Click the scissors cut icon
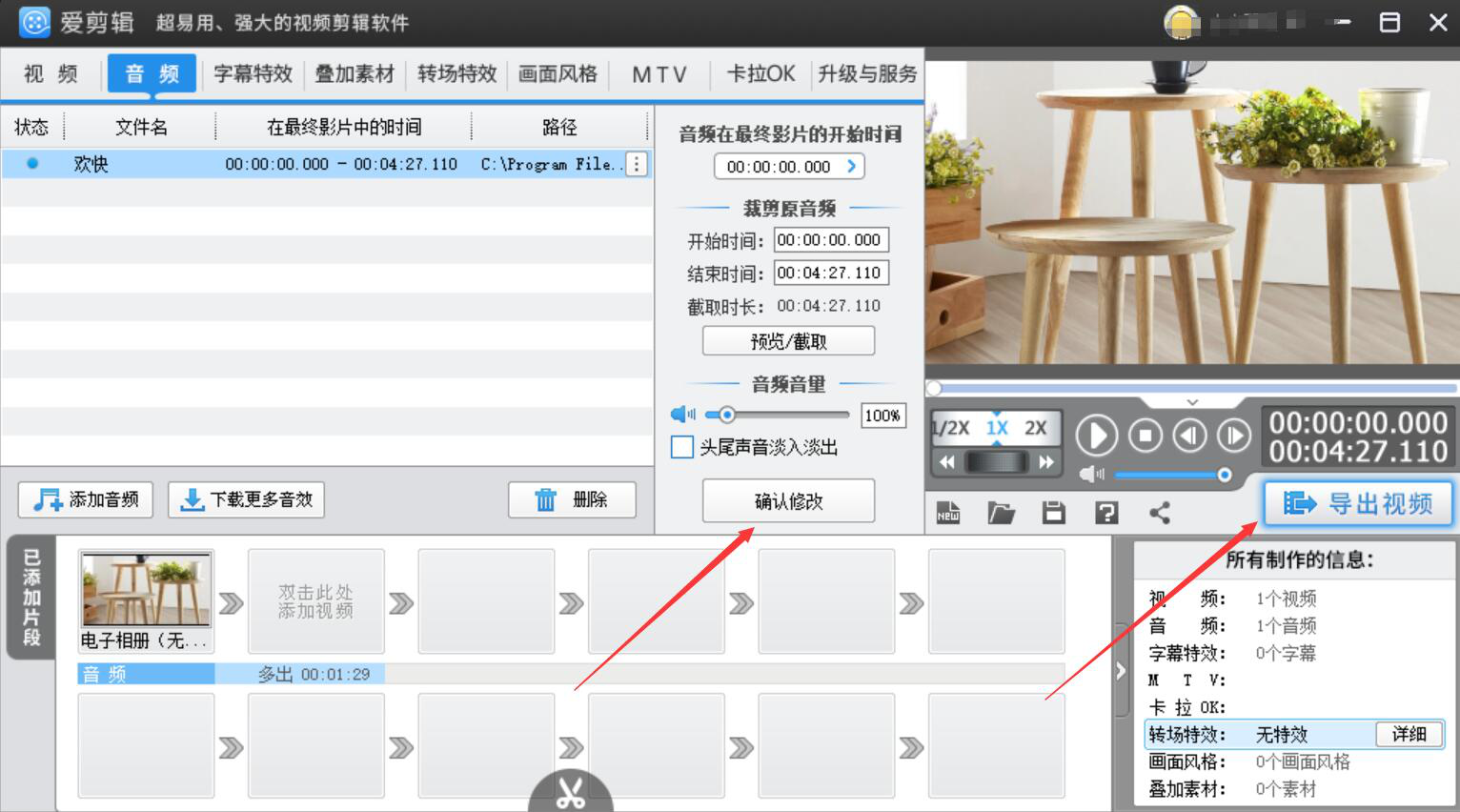Viewport: 1460px width, 812px height. [x=571, y=792]
